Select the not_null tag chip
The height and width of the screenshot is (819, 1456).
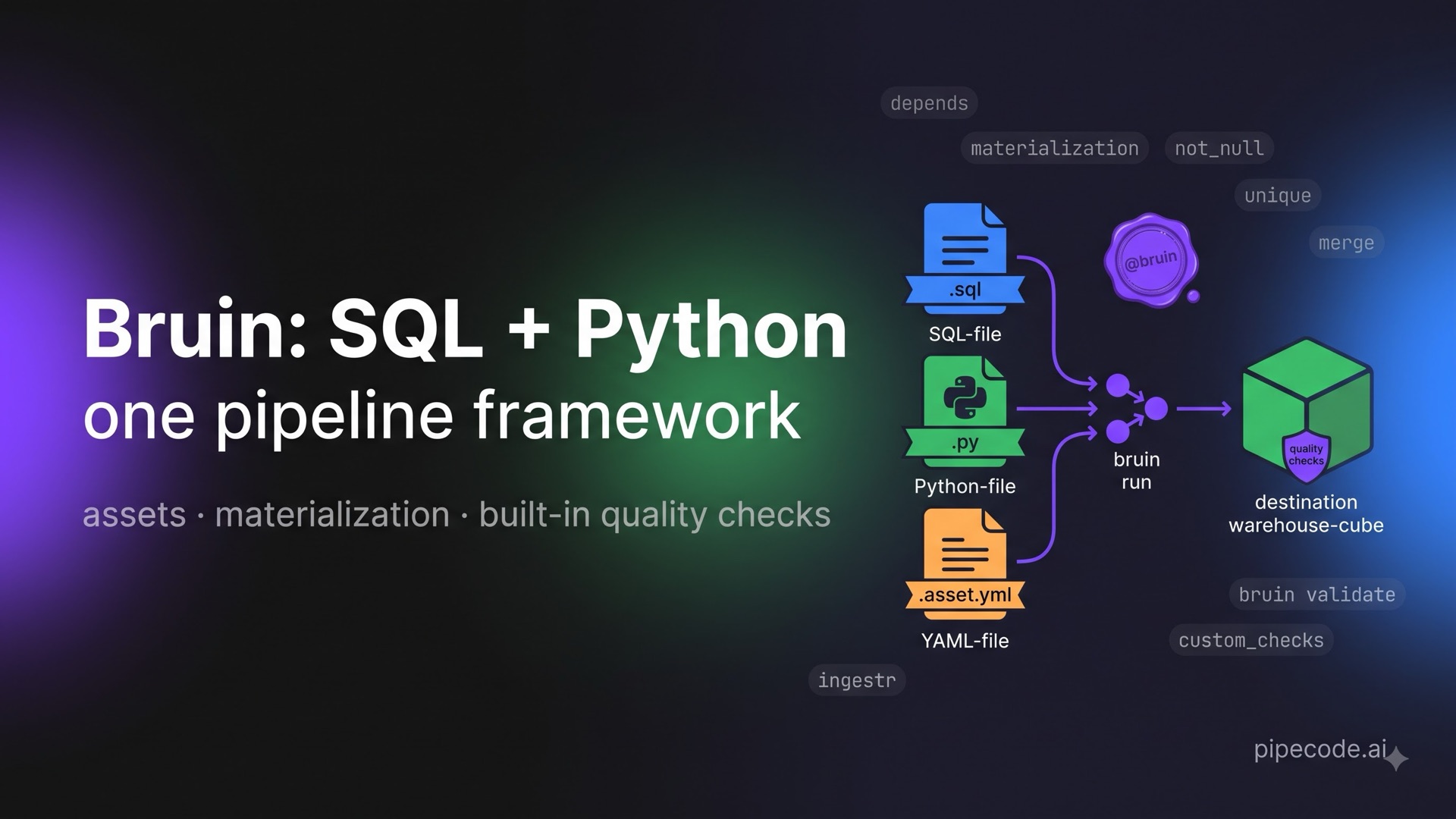pos(1219,148)
